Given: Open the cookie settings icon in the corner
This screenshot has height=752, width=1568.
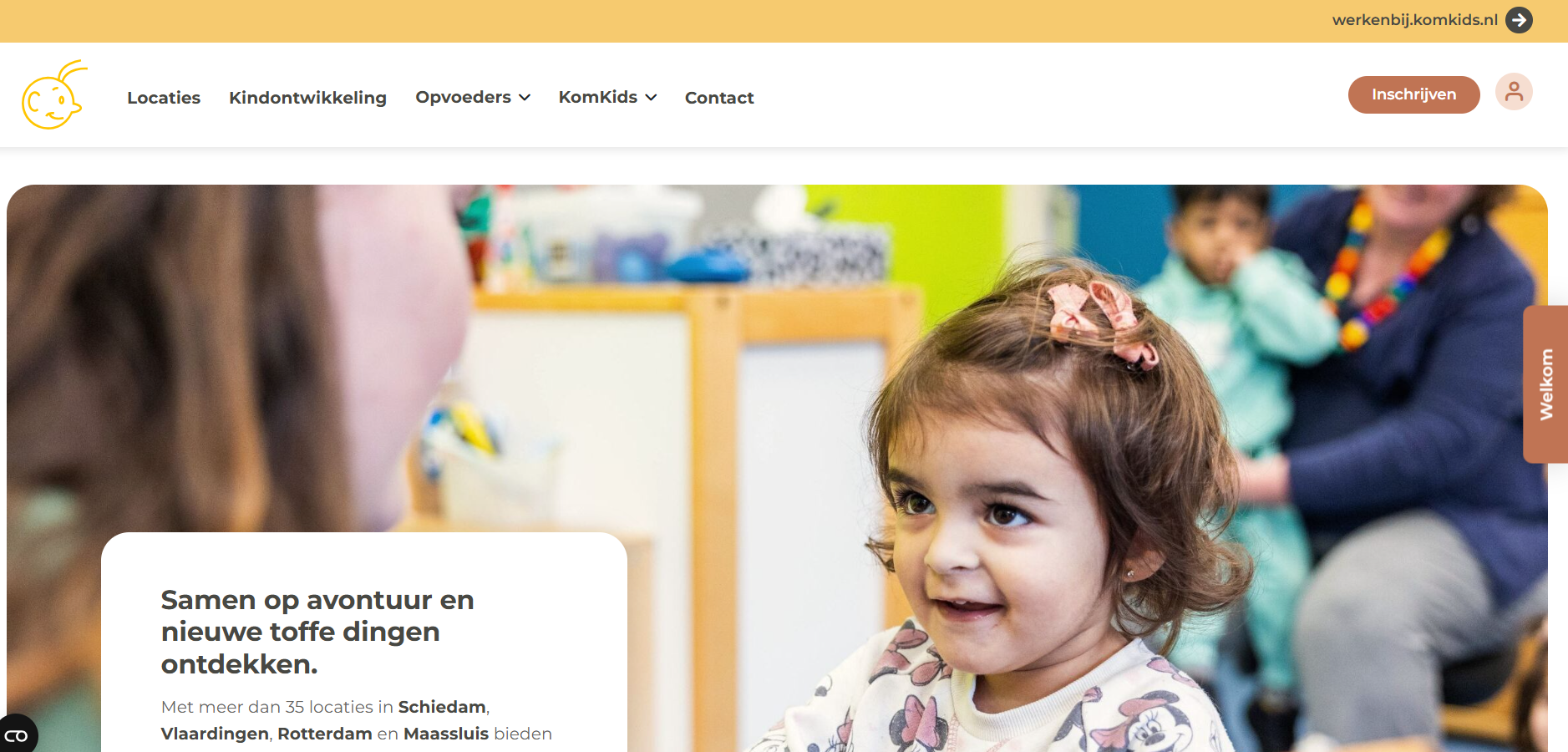Looking at the screenshot, I should click(x=17, y=734).
